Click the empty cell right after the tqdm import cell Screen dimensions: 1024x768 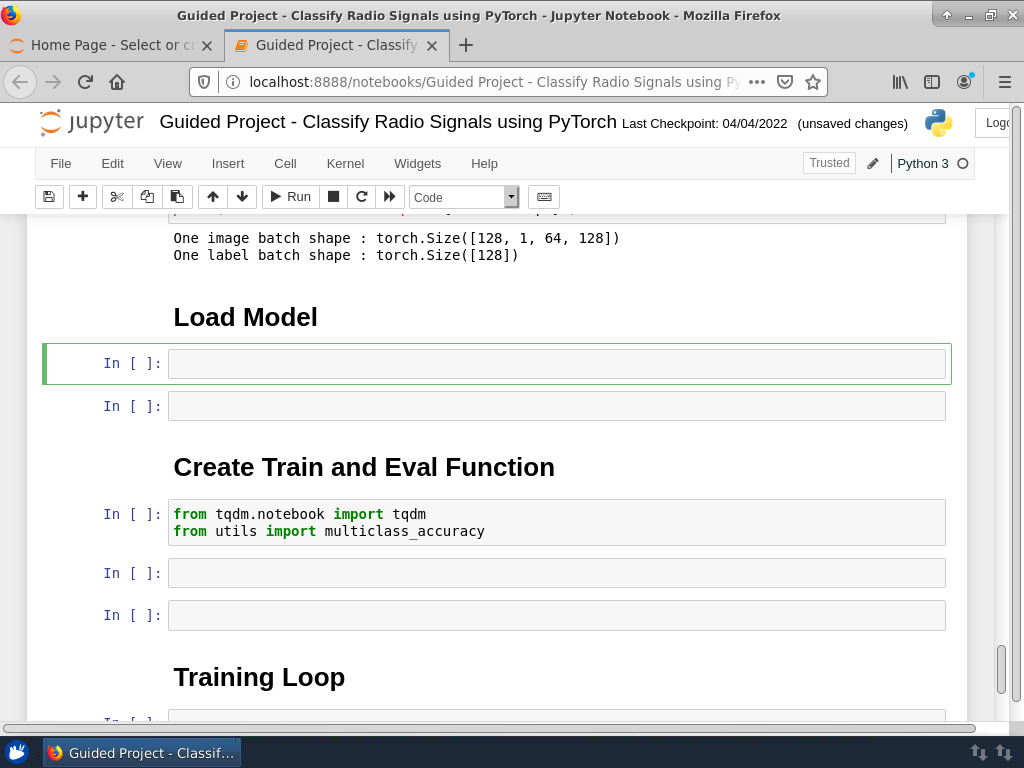click(x=556, y=573)
